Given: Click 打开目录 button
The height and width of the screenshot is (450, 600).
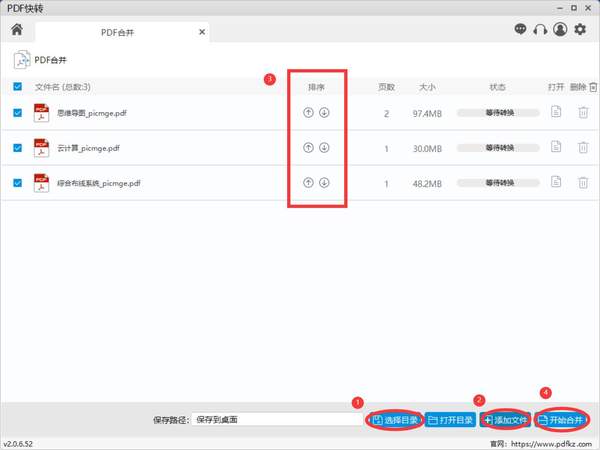Looking at the screenshot, I should pos(450,420).
